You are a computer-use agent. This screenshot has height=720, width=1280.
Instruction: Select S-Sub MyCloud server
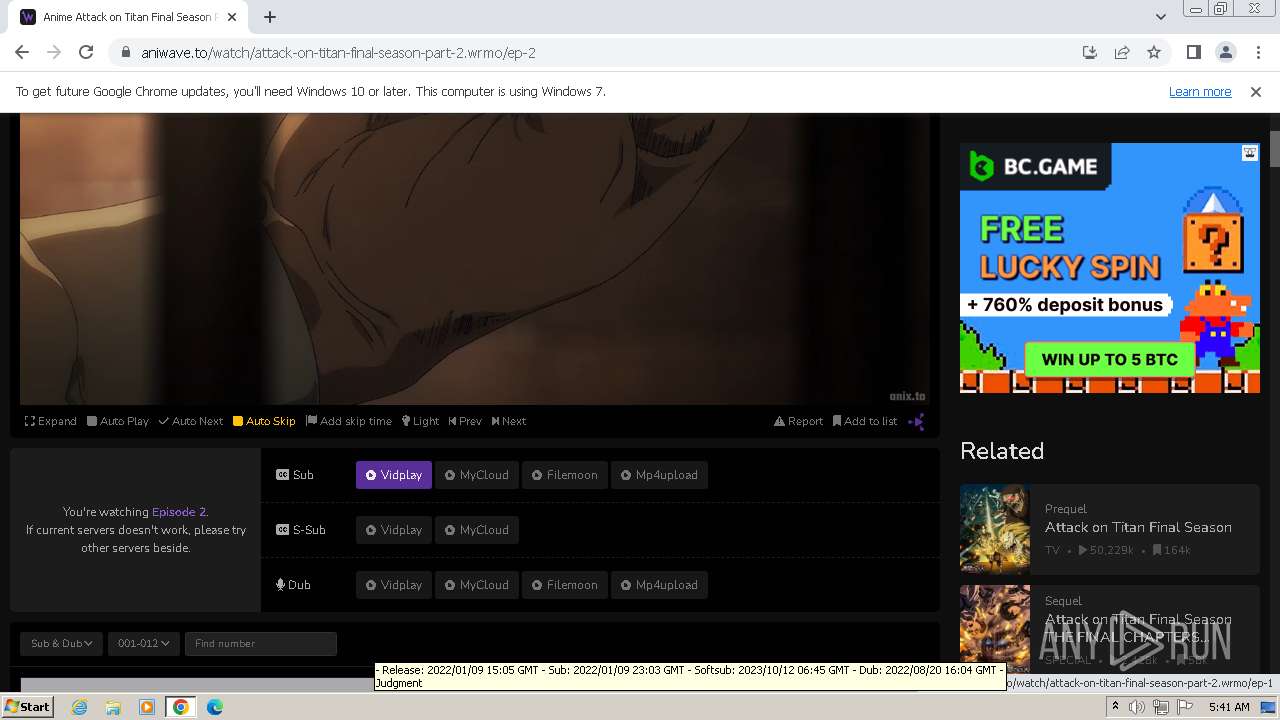point(477,530)
